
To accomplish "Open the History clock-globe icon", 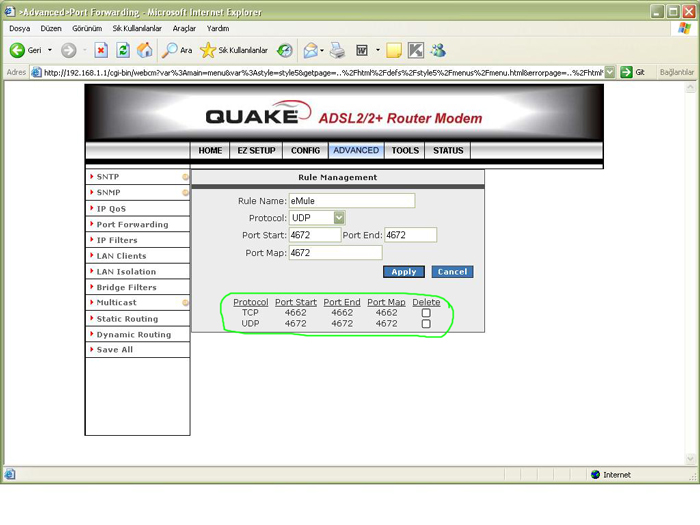I will point(284,50).
